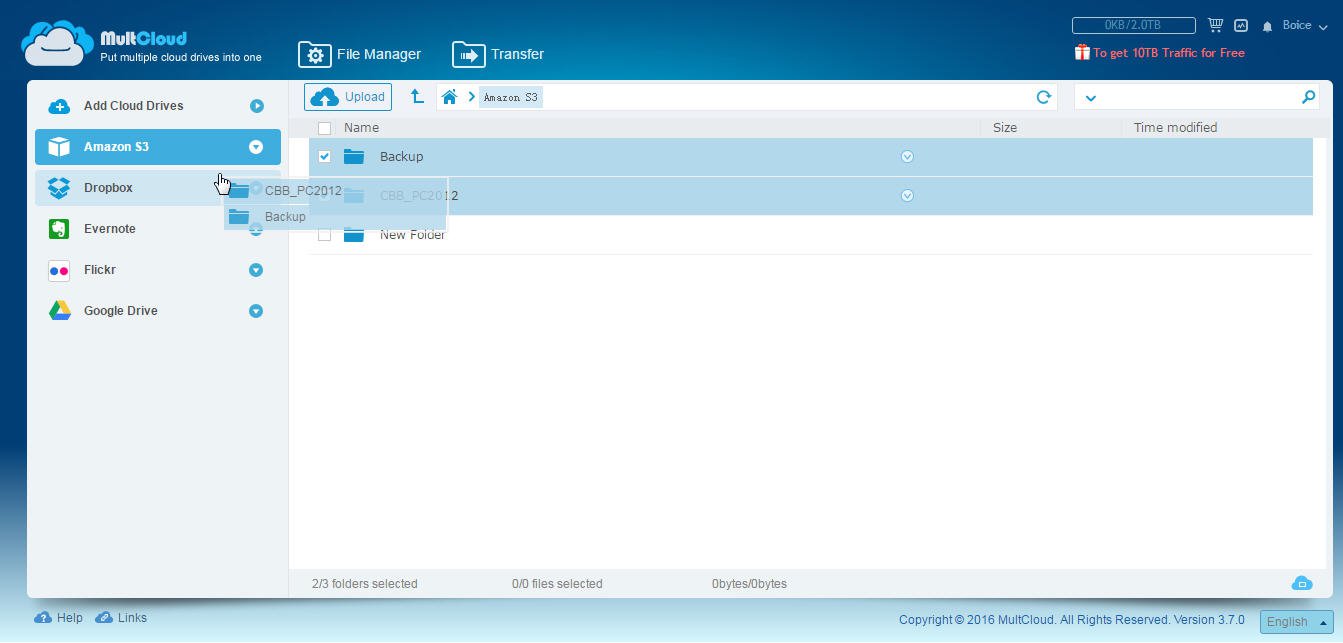Click the gift box icon

[x=1082, y=52]
